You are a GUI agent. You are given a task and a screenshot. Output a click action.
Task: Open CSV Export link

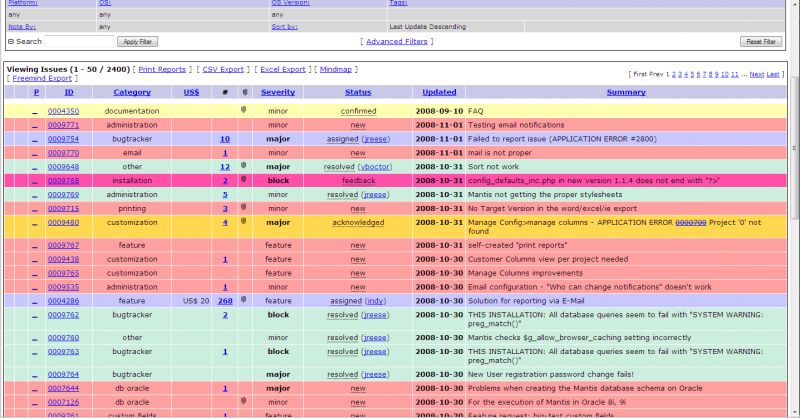(223, 70)
